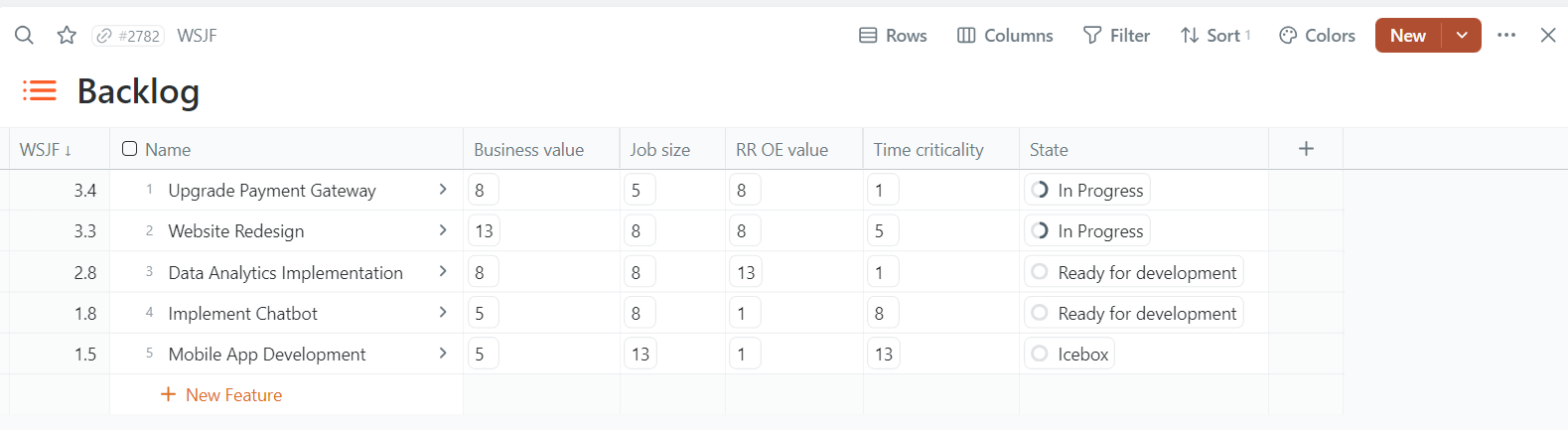Sort by the WSJF column header

pyautogui.click(x=46, y=150)
